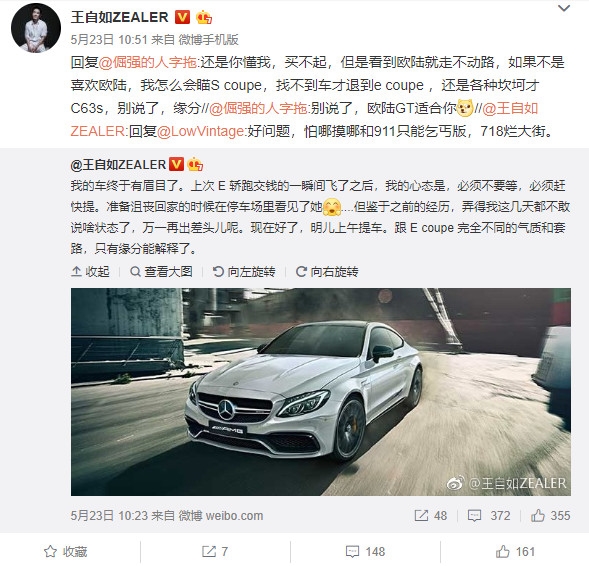Image resolution: width=589 pixels, height=566 pixels.
Task: Rotate image left with 向左旋转
Action: 244,272
